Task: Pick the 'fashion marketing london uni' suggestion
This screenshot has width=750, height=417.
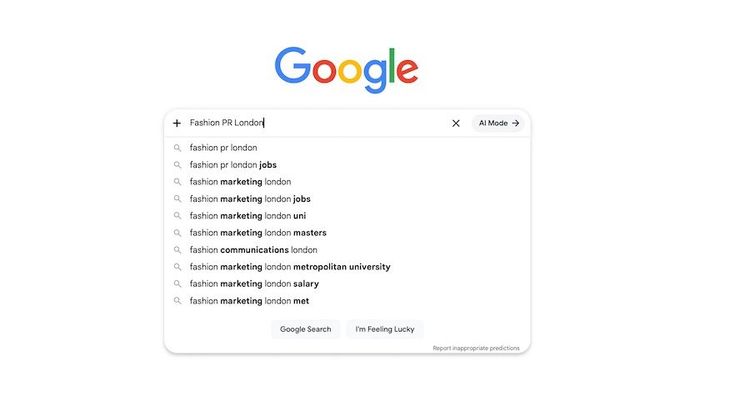Action: click(347, 216)
